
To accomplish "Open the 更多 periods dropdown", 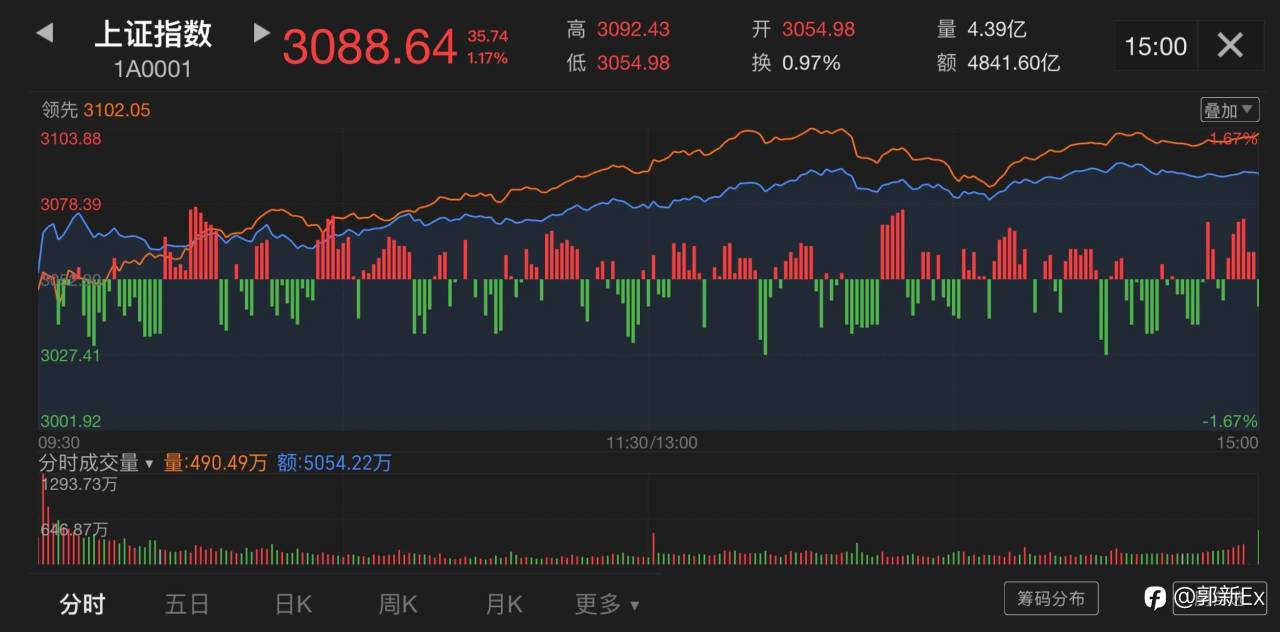I will 607,604.
